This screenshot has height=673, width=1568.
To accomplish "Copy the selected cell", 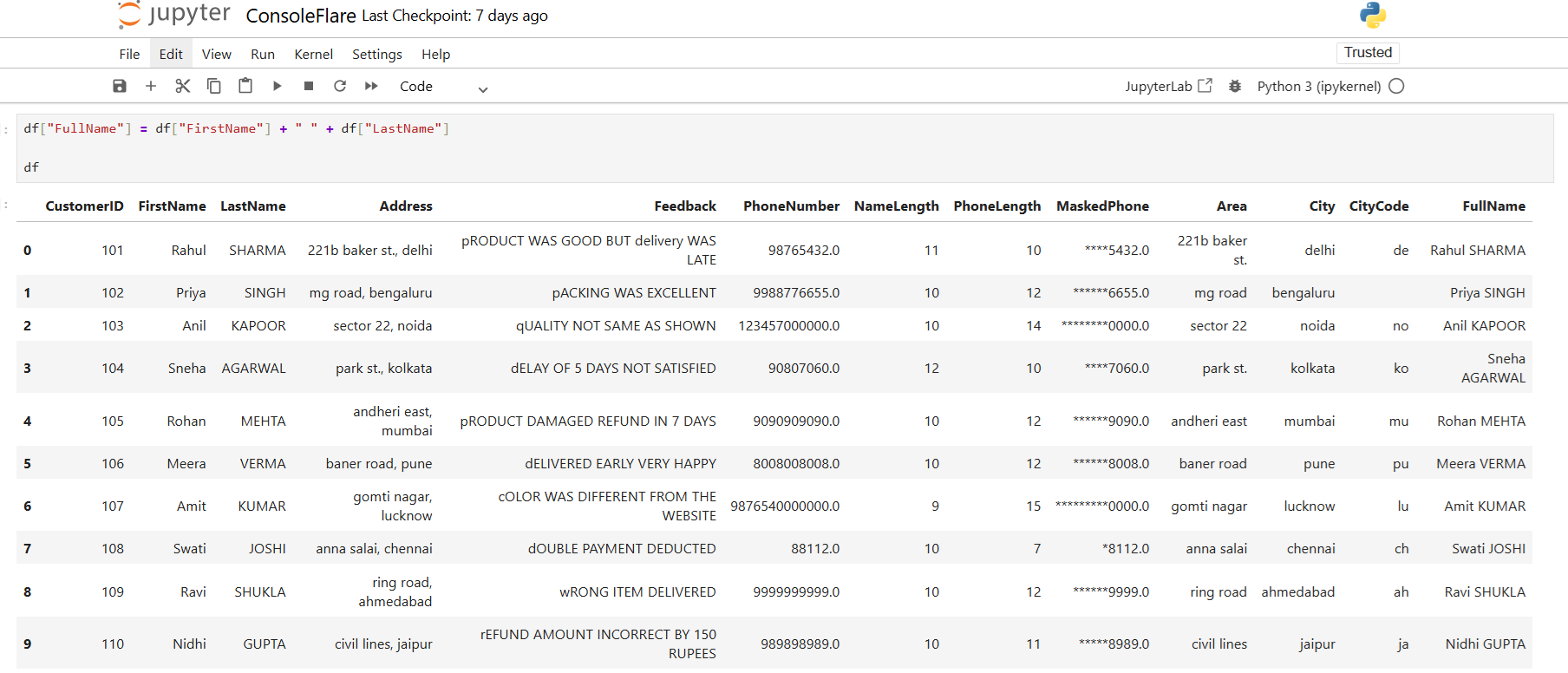I will [x=213, y=86].
